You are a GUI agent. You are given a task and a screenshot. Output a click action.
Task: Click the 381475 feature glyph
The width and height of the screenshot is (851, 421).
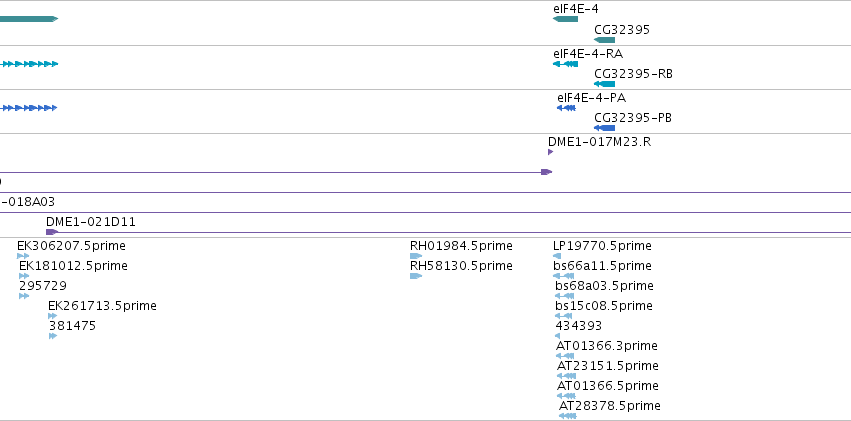tap(53, 336)
